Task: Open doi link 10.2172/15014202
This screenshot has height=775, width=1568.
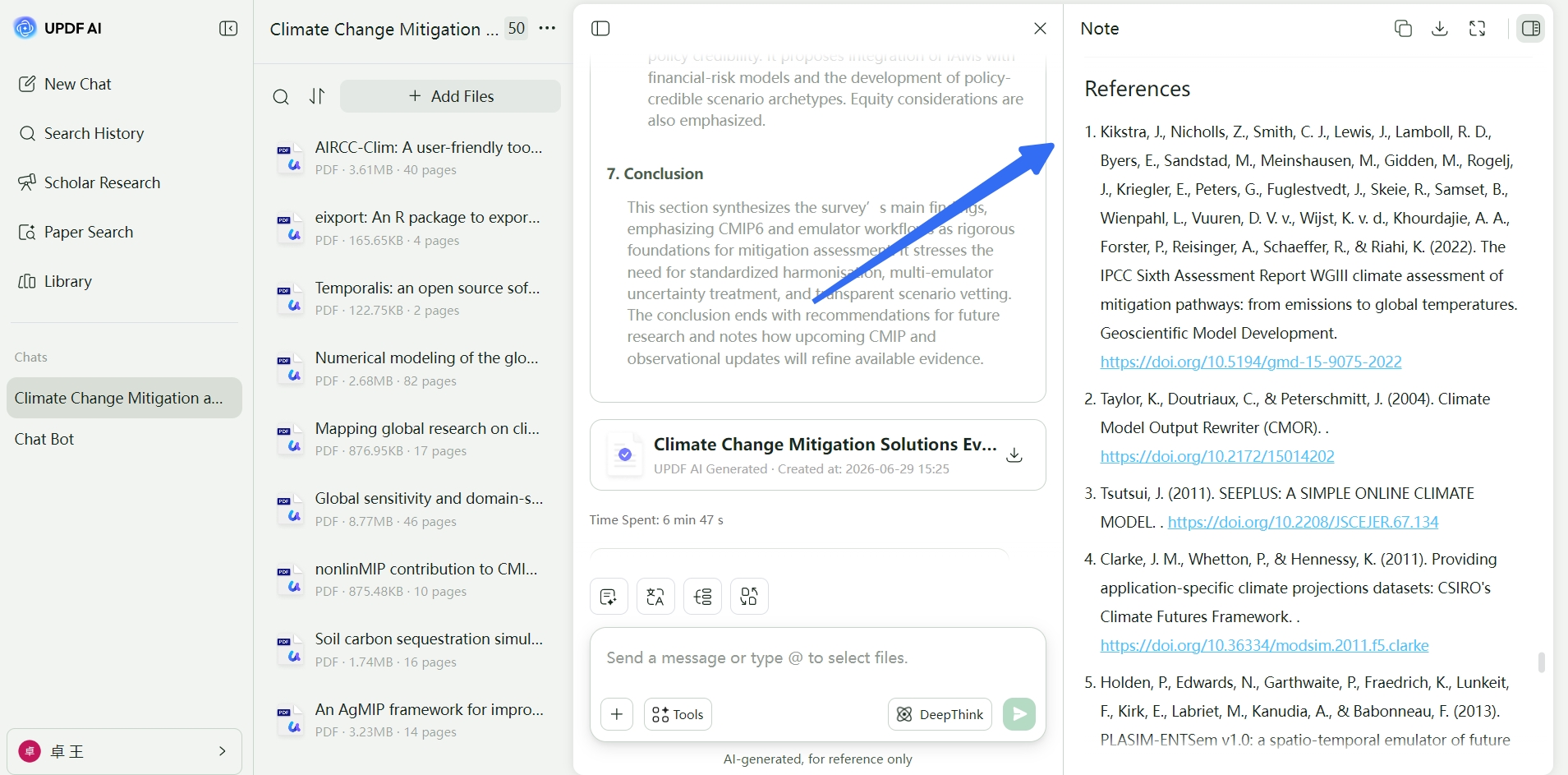Action: 1217,456
